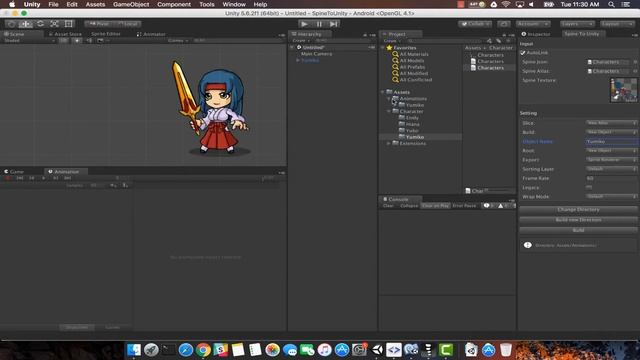
Task: Expand the Extensions folder in Project
Action: pyautogui.click(x=389, y=144)
